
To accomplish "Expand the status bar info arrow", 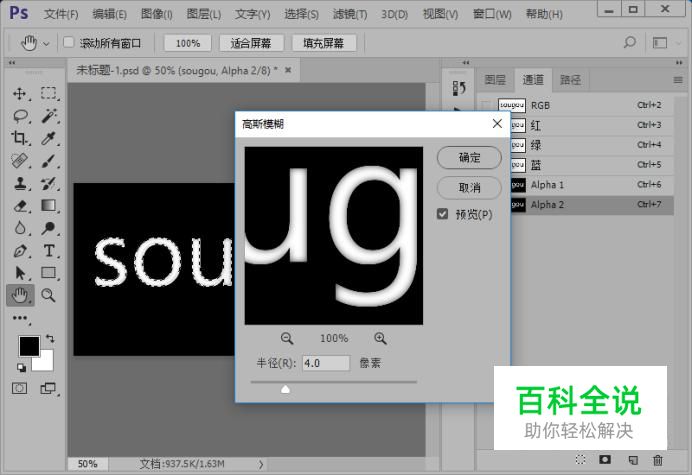I will pyautogui.click(x=261, y=464).
